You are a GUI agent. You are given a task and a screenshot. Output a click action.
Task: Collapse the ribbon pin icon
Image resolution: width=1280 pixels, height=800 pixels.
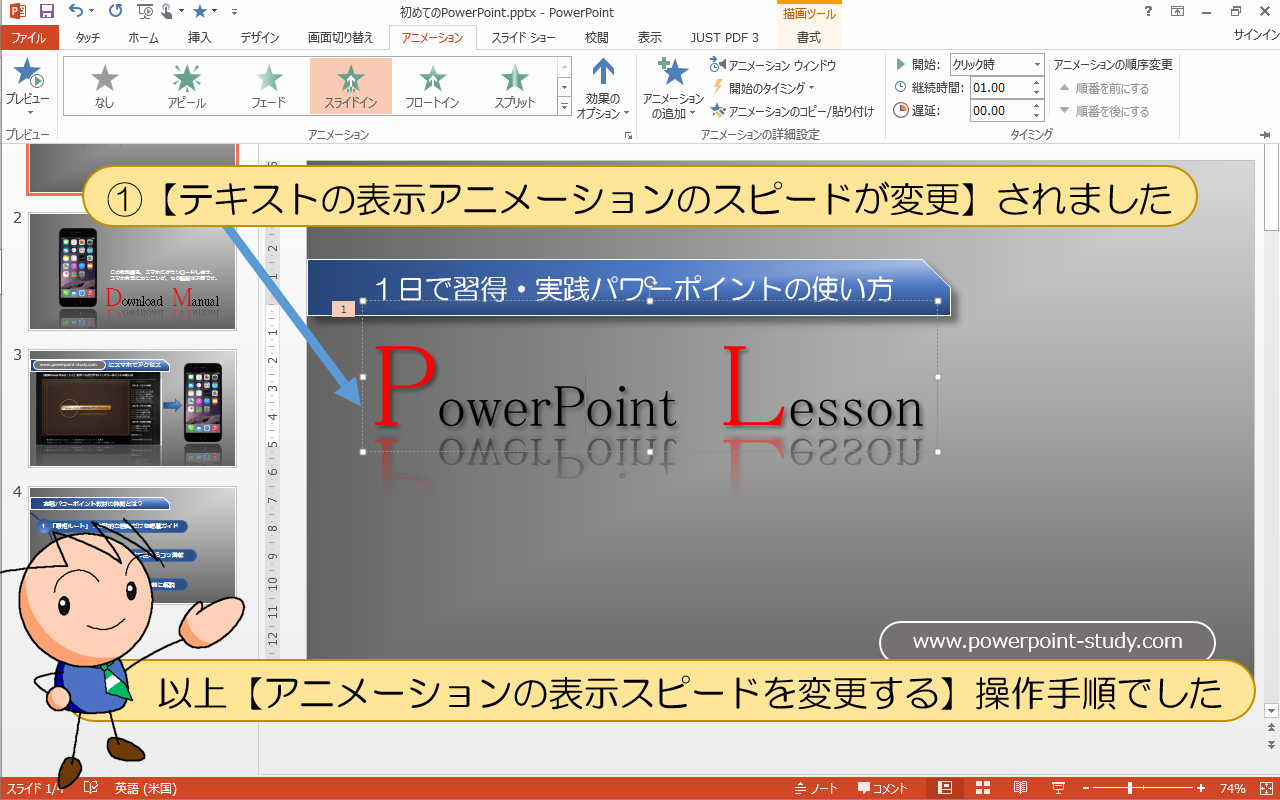pos(1266,134)
